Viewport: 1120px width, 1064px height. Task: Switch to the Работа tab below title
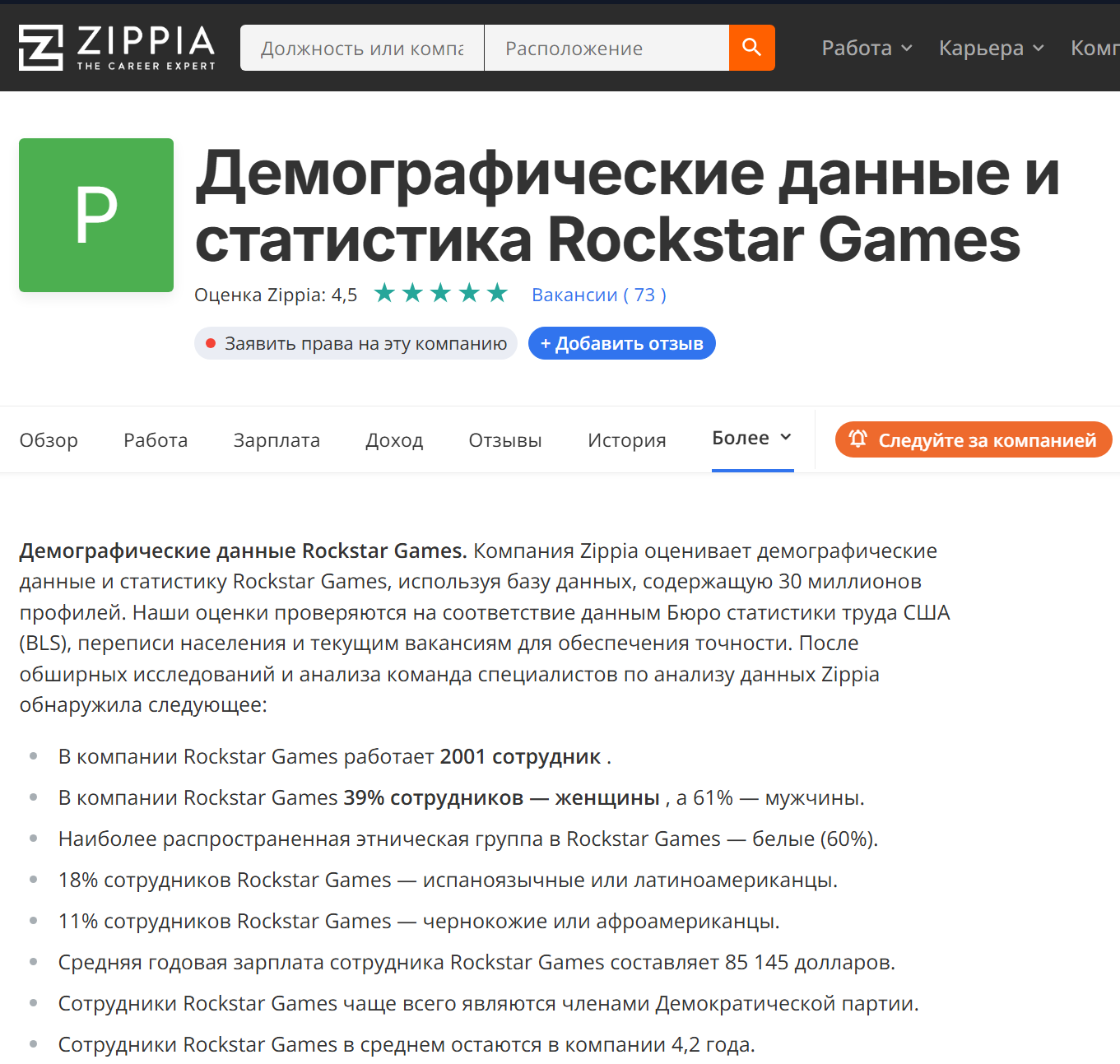click(x=156, y=440)
